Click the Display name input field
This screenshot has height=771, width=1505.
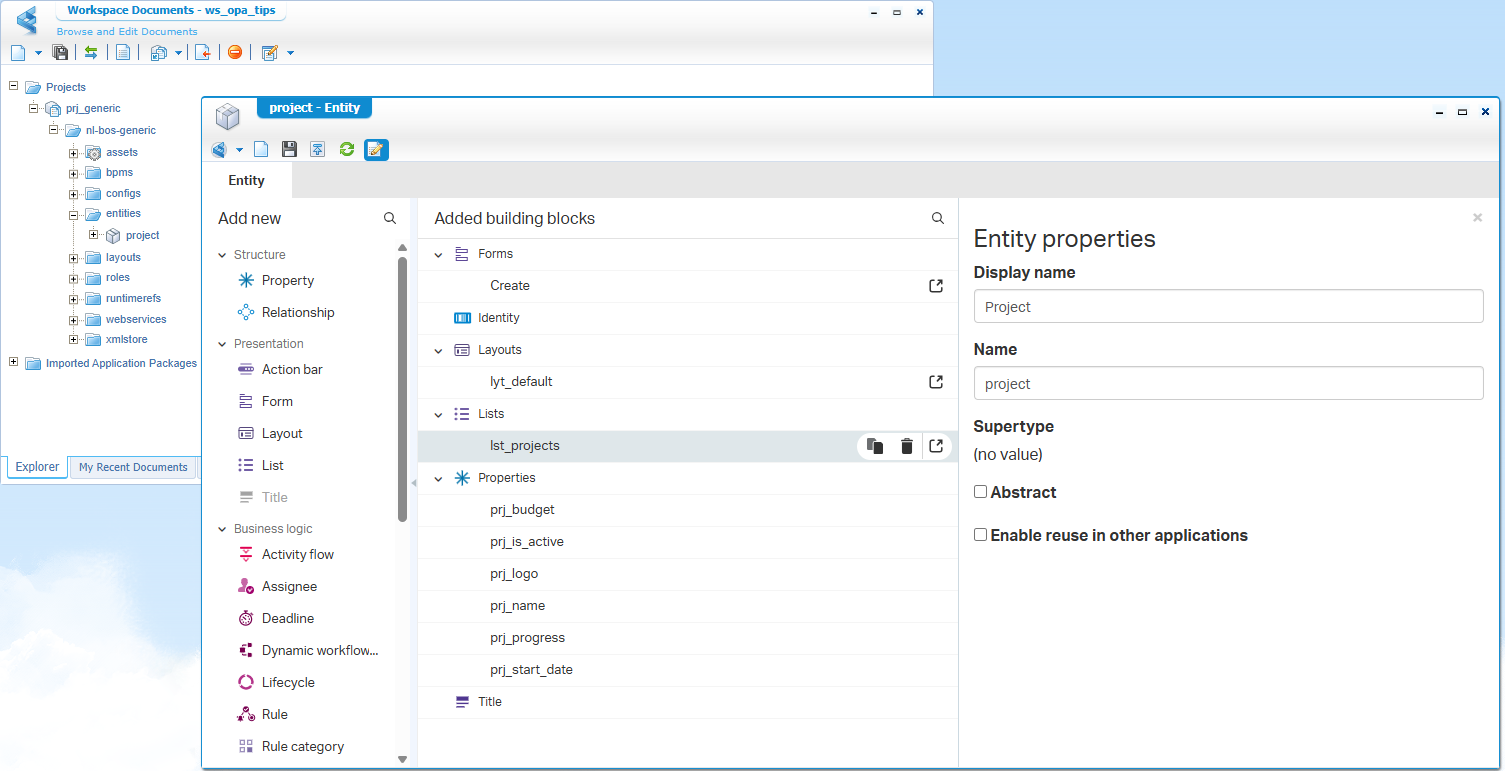point(1228,307)
